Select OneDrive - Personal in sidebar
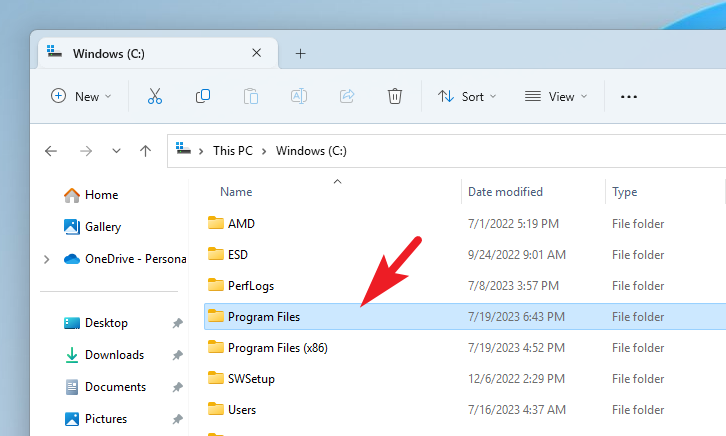 coord(125,259)
